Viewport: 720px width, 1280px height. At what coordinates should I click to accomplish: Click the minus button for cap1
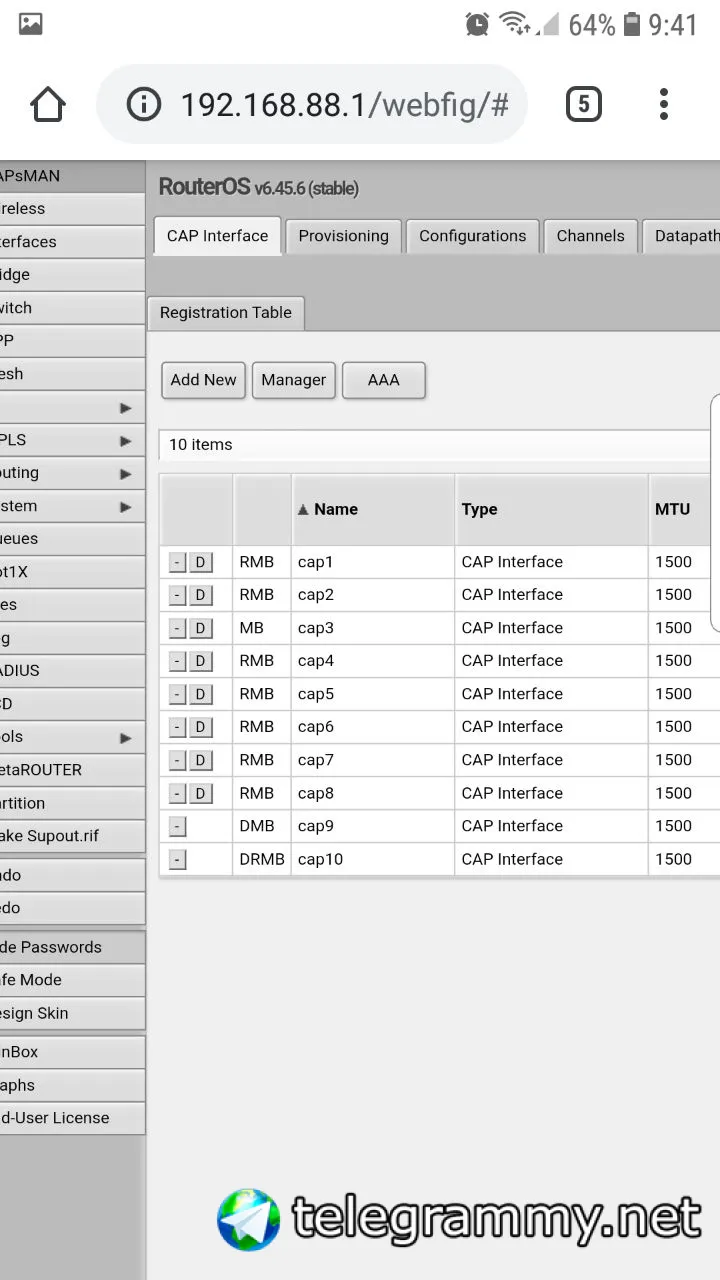coord(177,563)
